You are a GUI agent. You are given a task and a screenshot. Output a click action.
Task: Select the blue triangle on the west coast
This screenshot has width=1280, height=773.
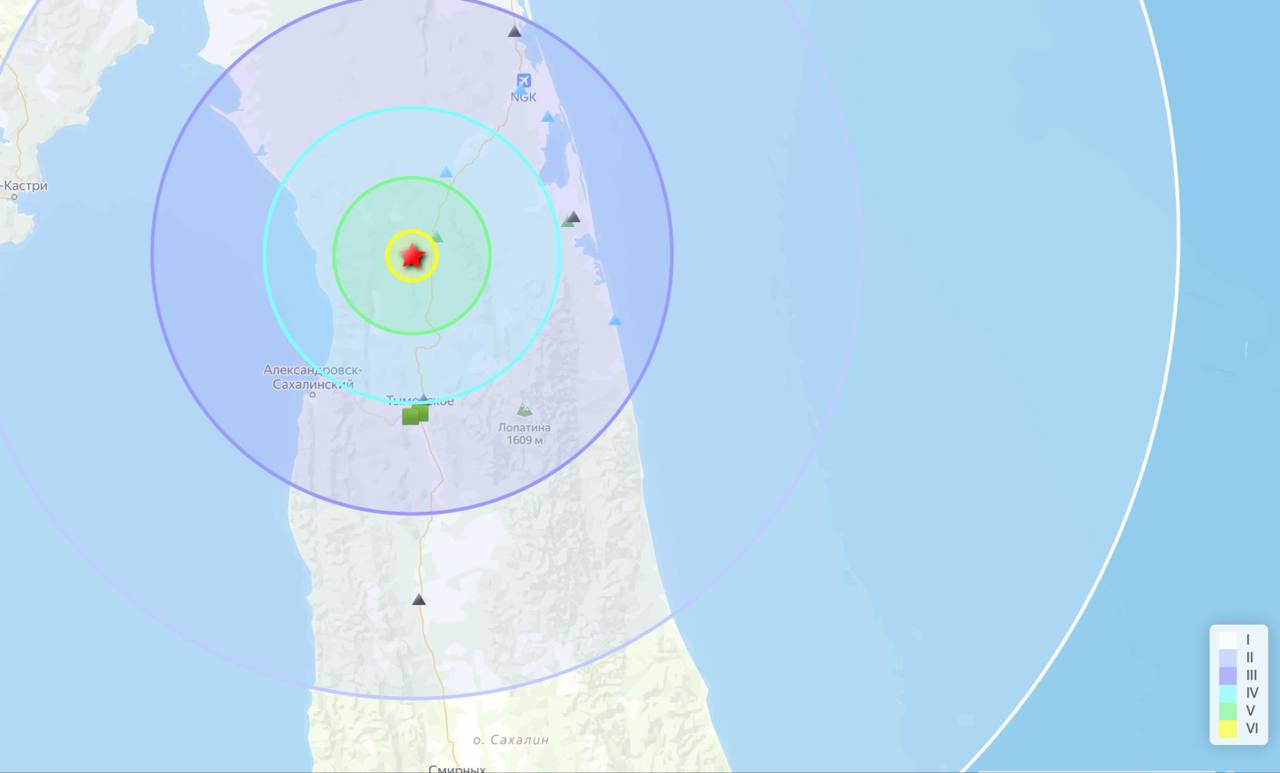pos(261,150)
